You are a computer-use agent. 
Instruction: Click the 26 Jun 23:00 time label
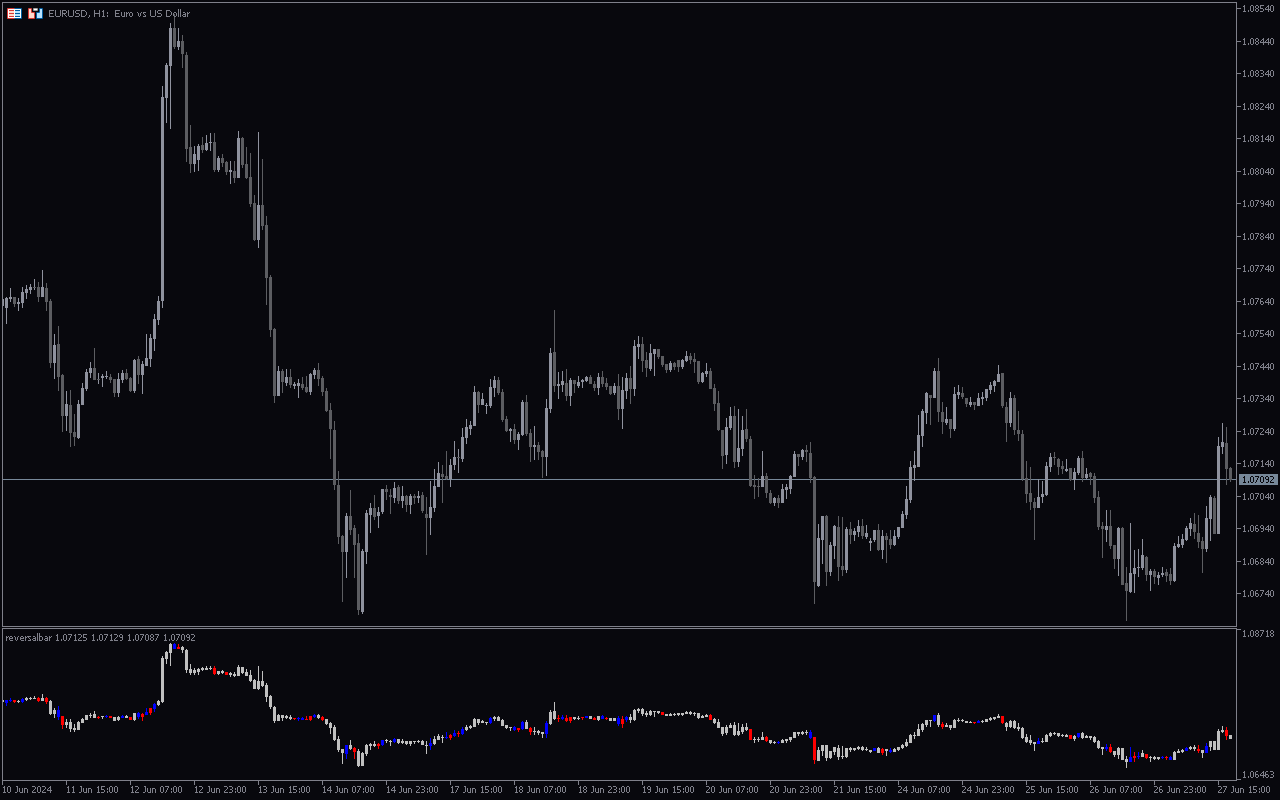1180,790
